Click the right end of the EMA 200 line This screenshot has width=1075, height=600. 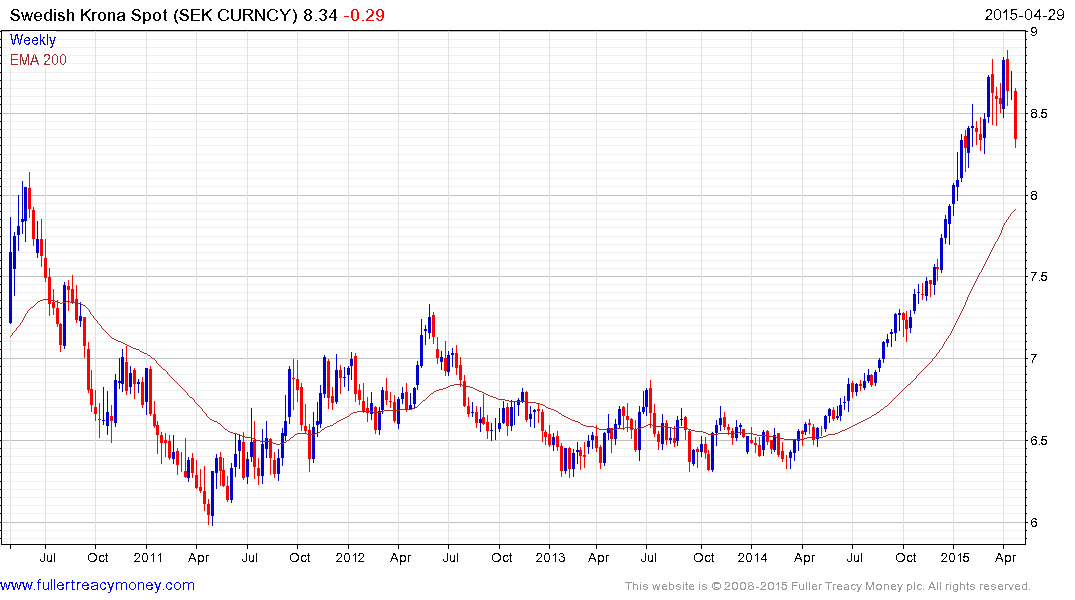[1016, 210]
